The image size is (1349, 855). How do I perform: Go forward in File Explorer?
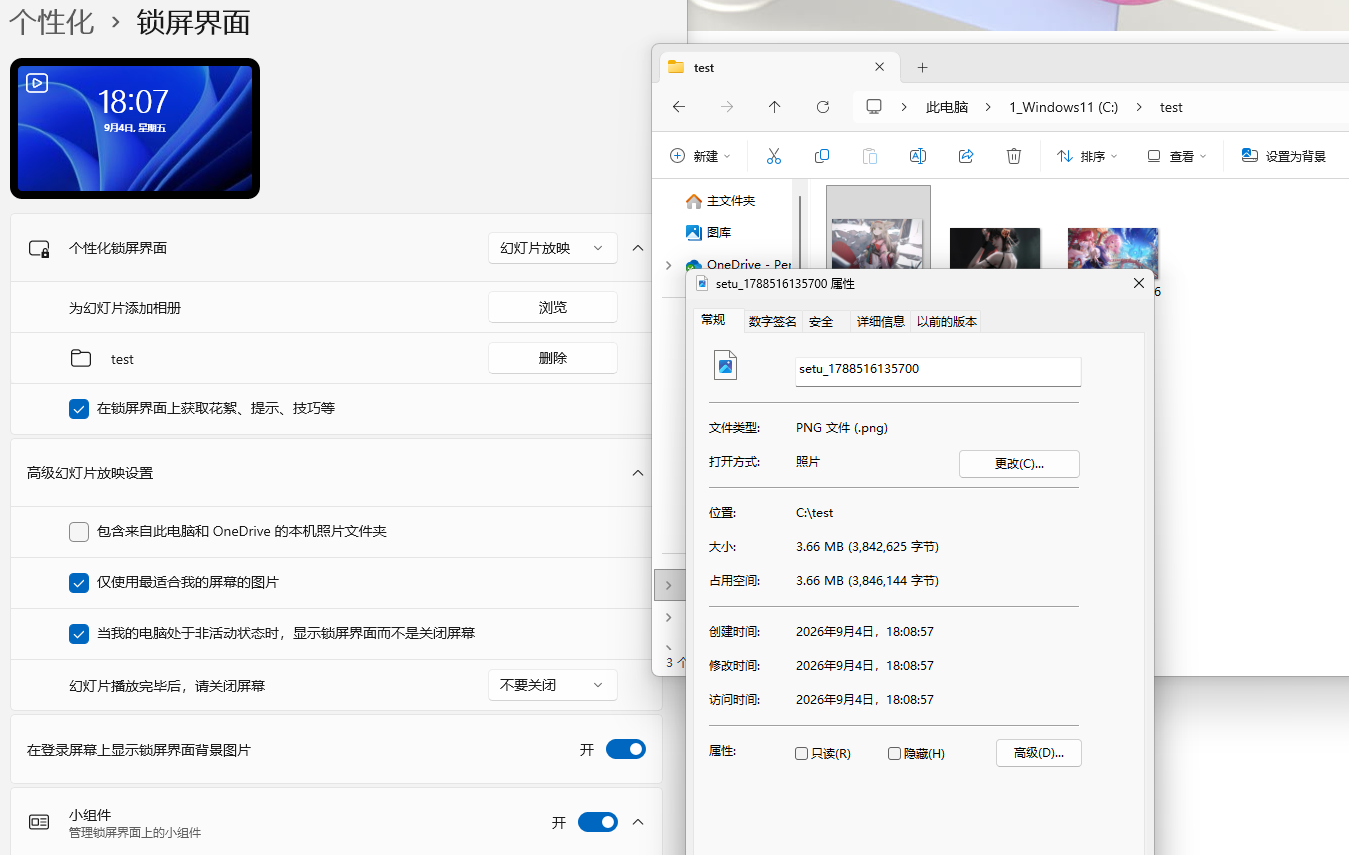[x=727, y=107]
